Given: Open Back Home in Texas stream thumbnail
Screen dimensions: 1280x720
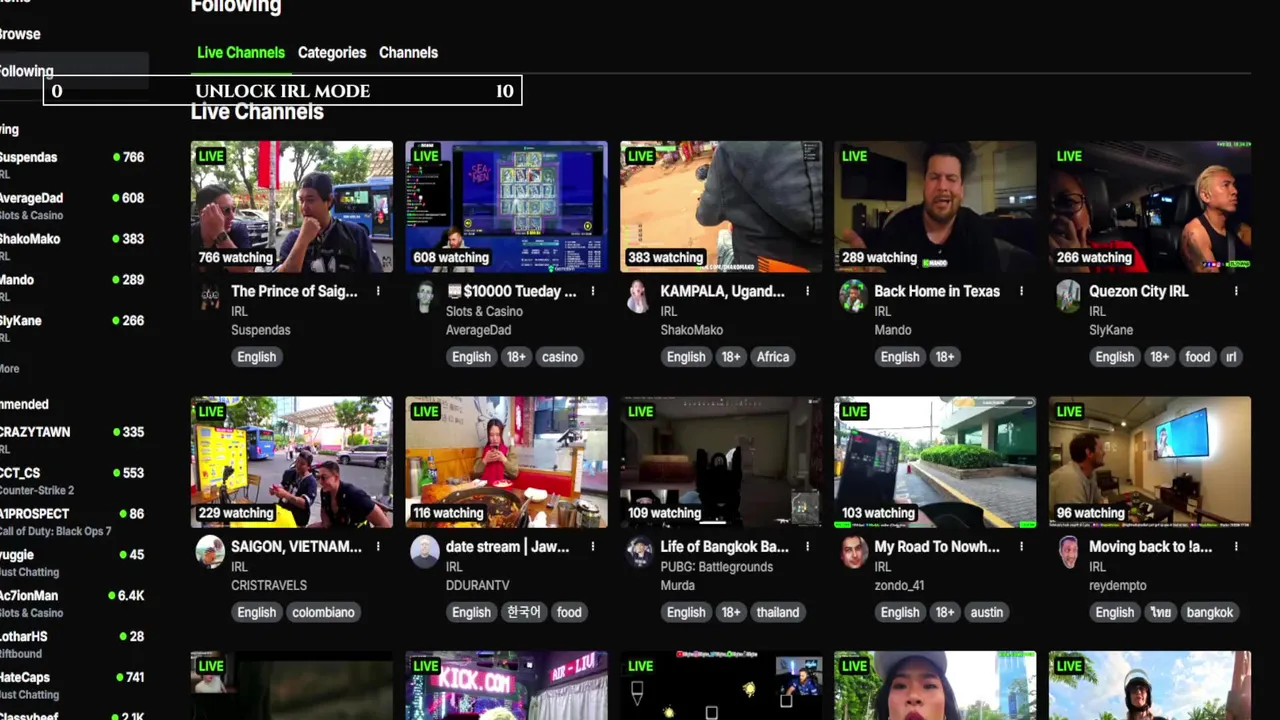Looking at the screenshot, I should click(x=935, y=207).
